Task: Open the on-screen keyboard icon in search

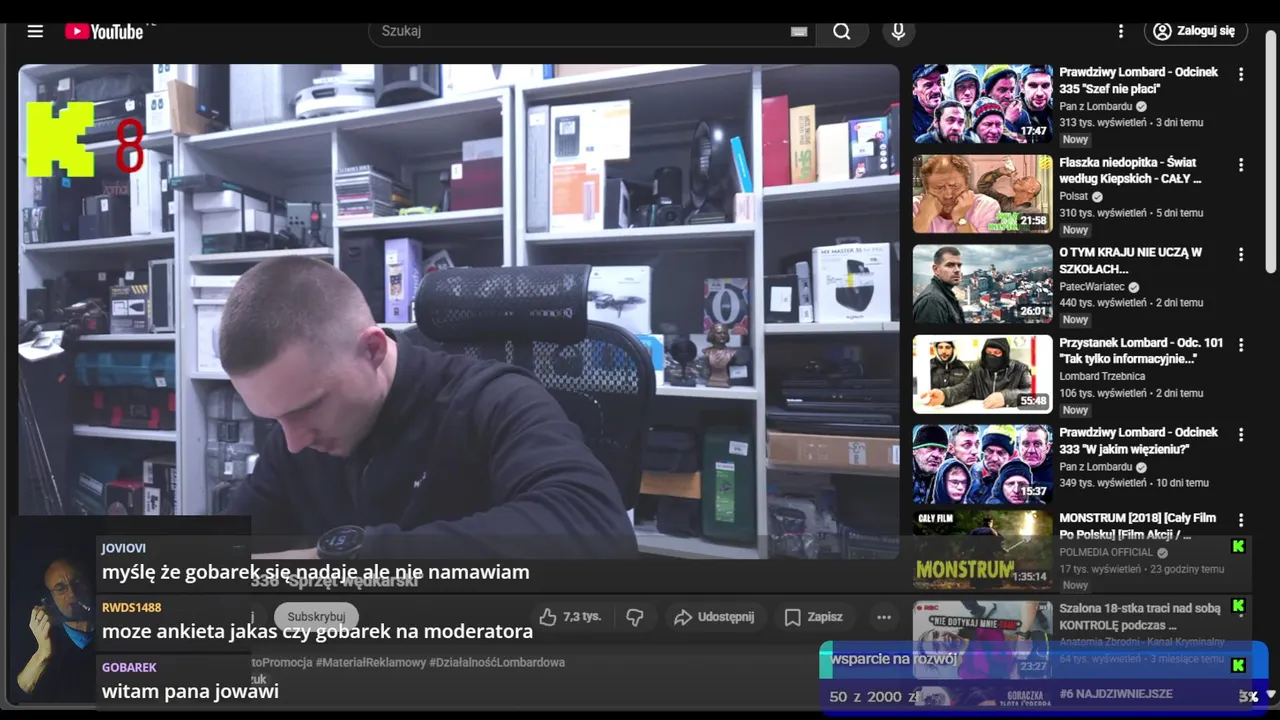Action: [799, 32]
